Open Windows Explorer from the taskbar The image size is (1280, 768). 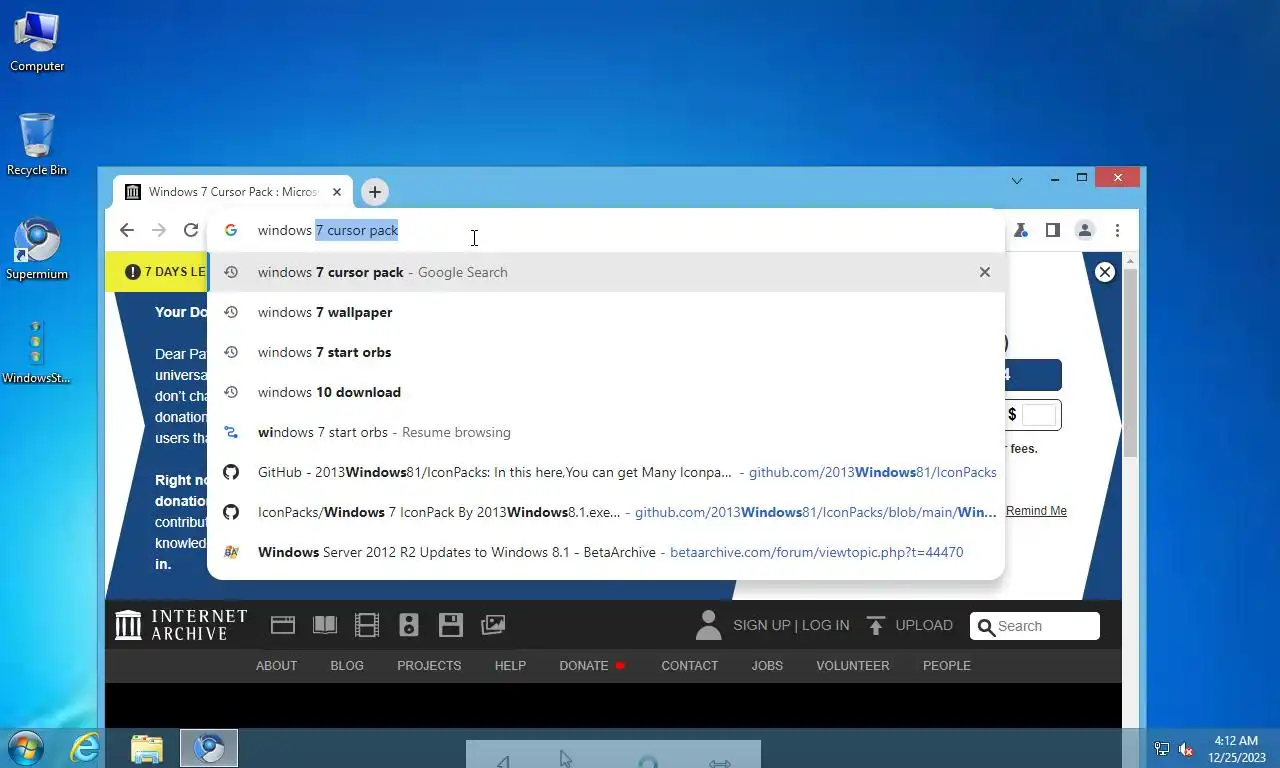(x=146, y=748)
